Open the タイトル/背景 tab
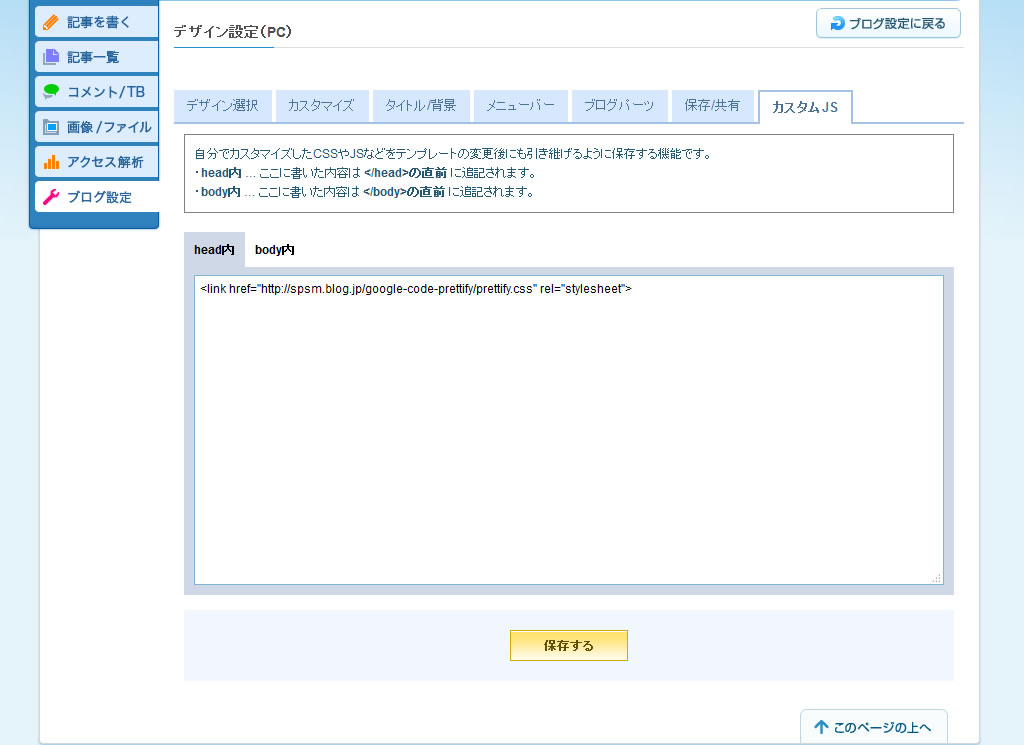Image resolution: width=1024 pixels, height=745 pixels. click(x=421, y=106)
